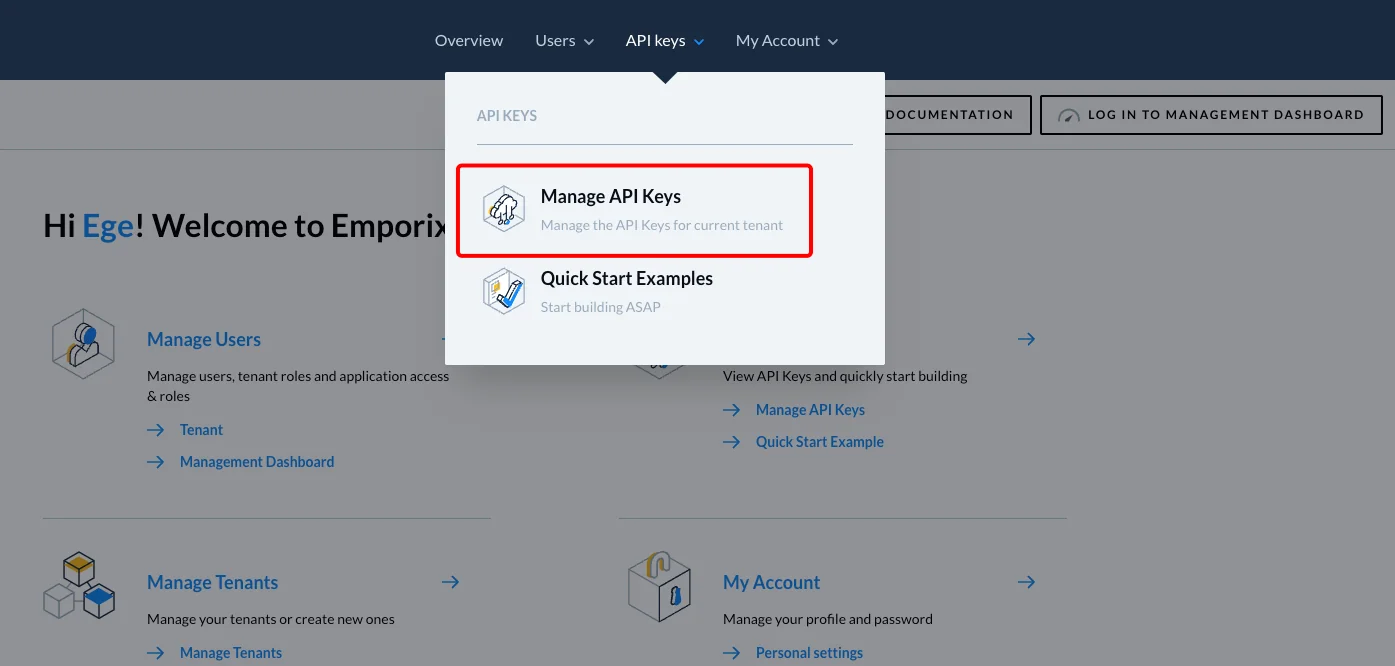
Task: Click the arrow right of Manage Tenants heading
Action: coord(451,582)
